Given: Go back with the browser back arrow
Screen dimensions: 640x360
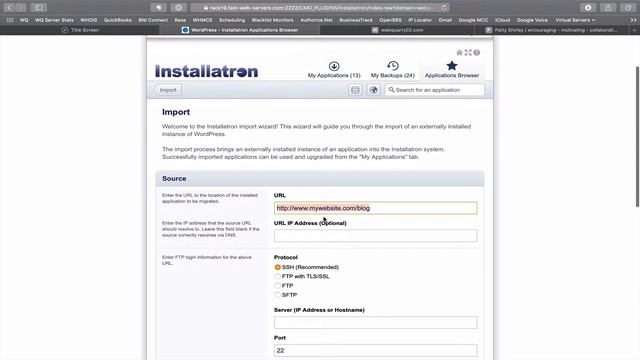Looking at the screenshot, I should pos(9,7).
